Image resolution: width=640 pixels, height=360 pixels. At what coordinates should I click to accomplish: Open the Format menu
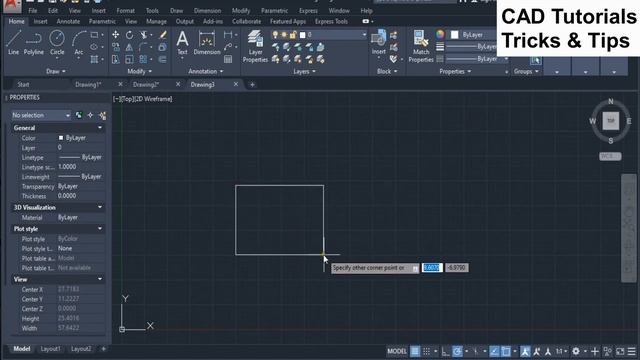(x=125, y=11)
